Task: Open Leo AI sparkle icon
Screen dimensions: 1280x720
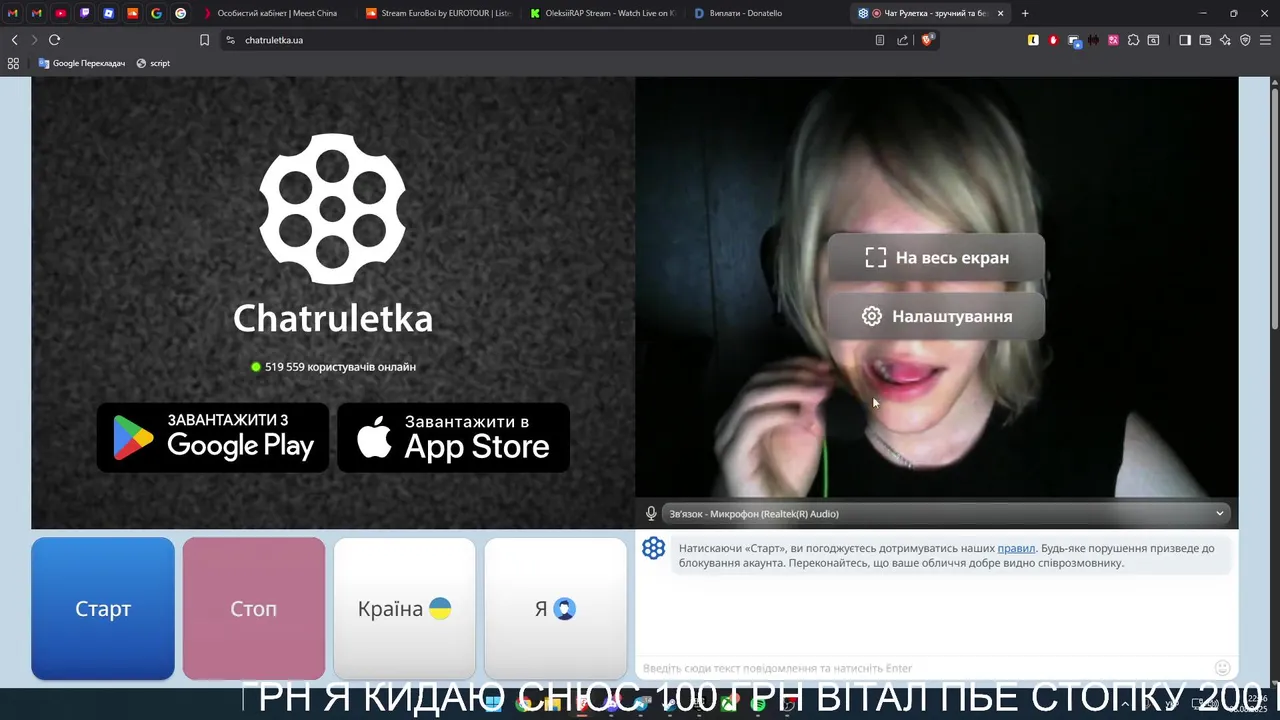Action: (1225, 40)
